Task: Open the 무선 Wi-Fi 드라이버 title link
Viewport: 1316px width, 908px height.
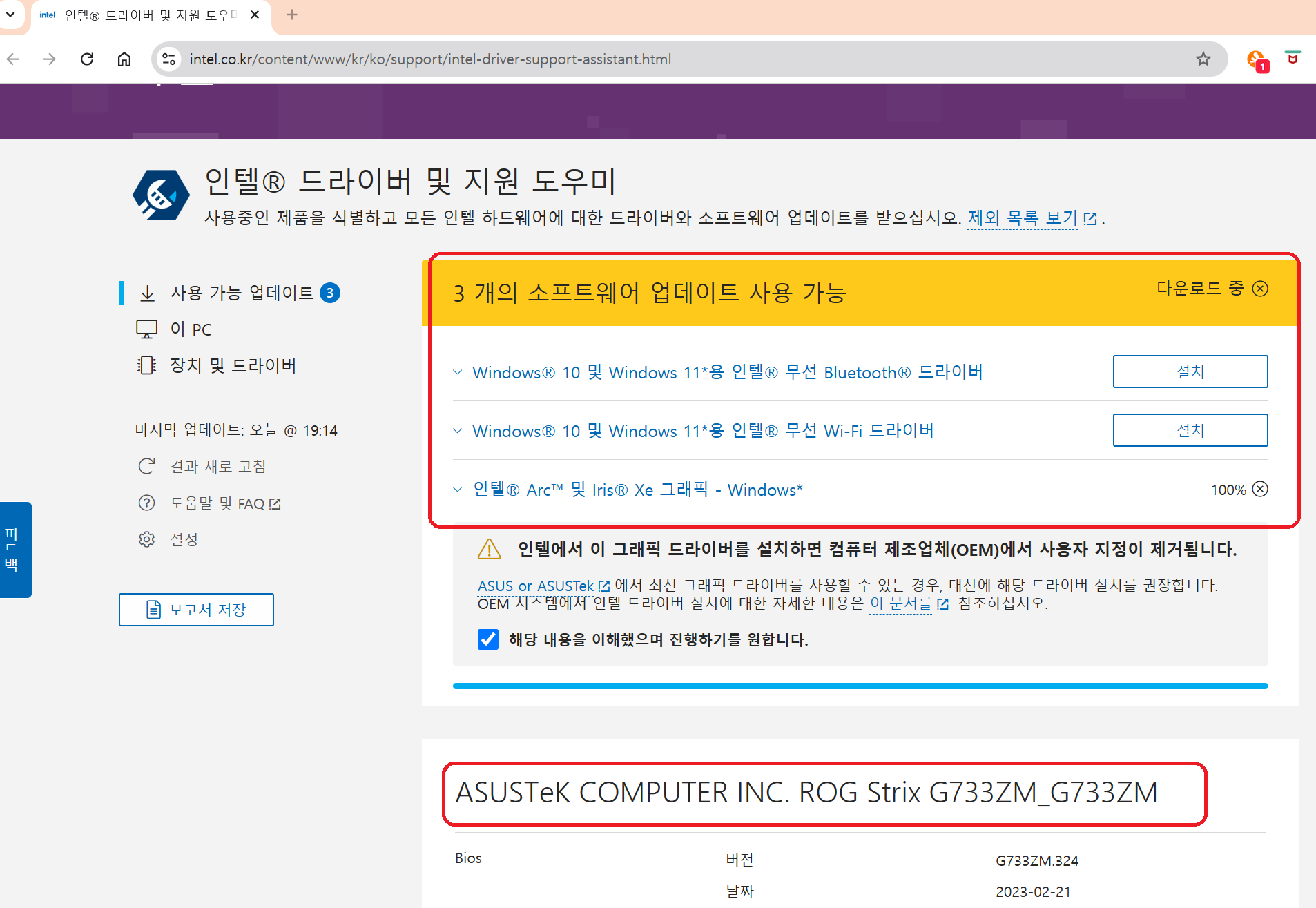Action: (703, 431)
